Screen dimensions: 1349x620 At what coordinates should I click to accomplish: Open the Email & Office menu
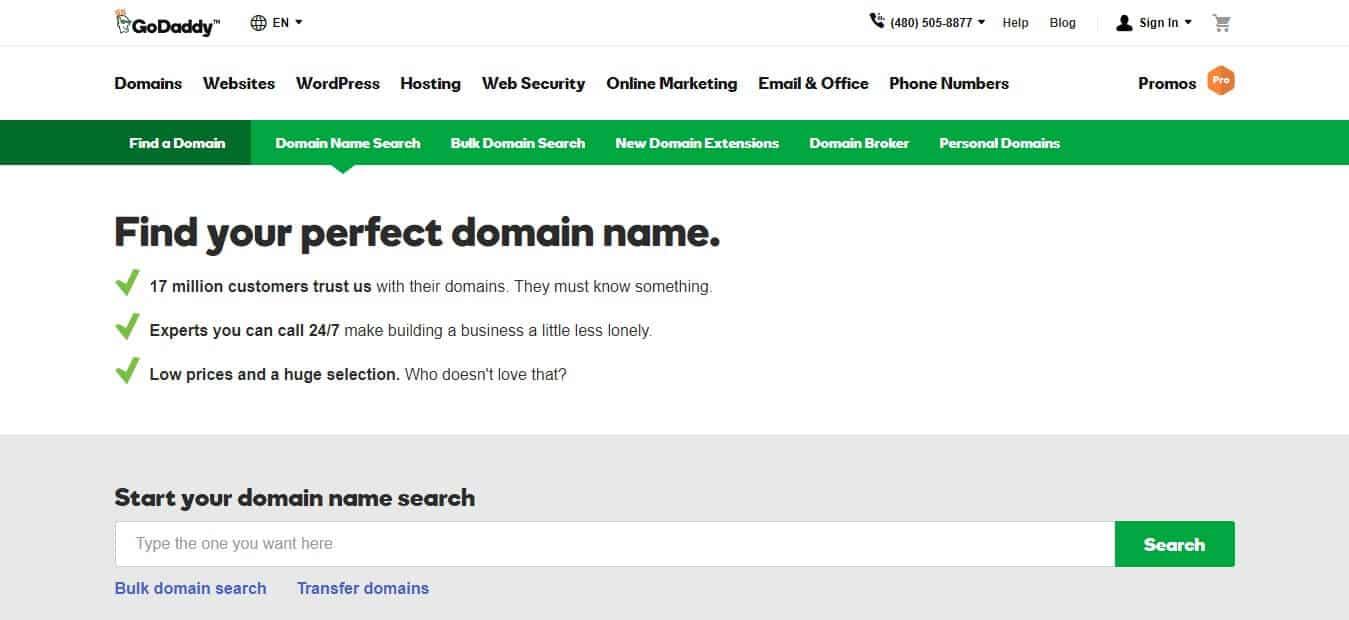tap(813, 84)
